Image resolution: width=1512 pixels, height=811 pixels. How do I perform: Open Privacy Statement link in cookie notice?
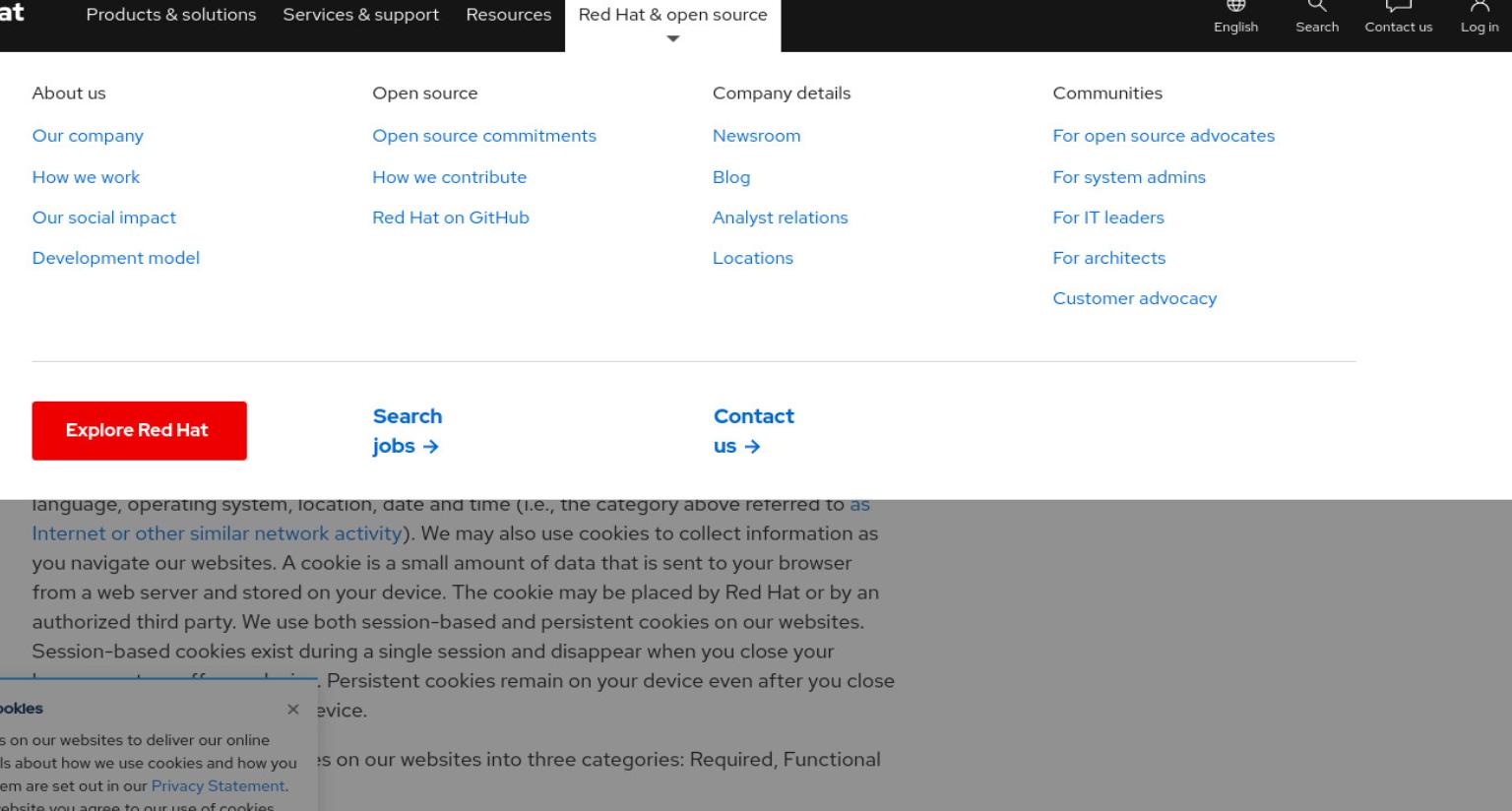(218, 785)
